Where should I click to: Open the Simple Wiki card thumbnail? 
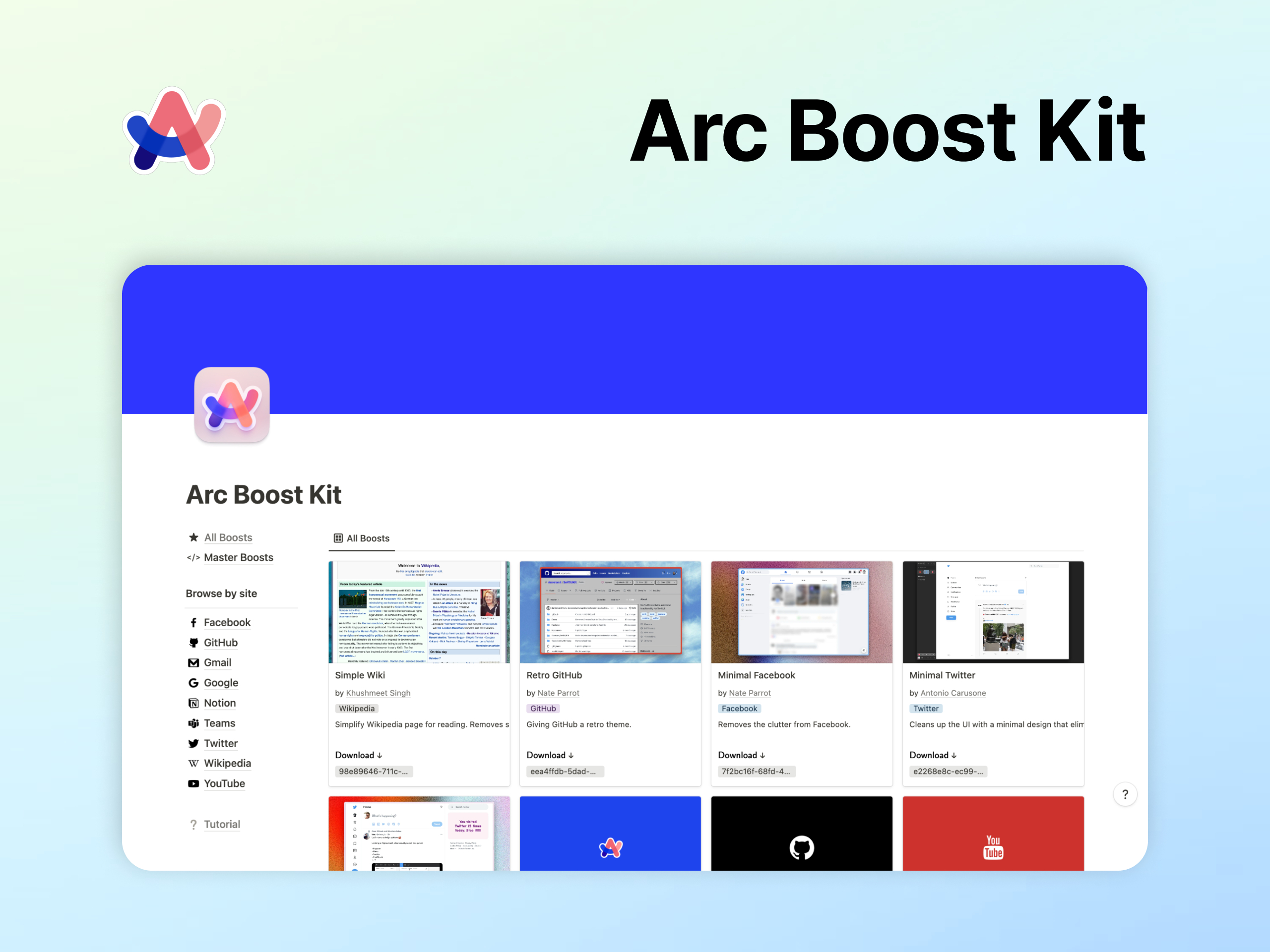[419, 612]
